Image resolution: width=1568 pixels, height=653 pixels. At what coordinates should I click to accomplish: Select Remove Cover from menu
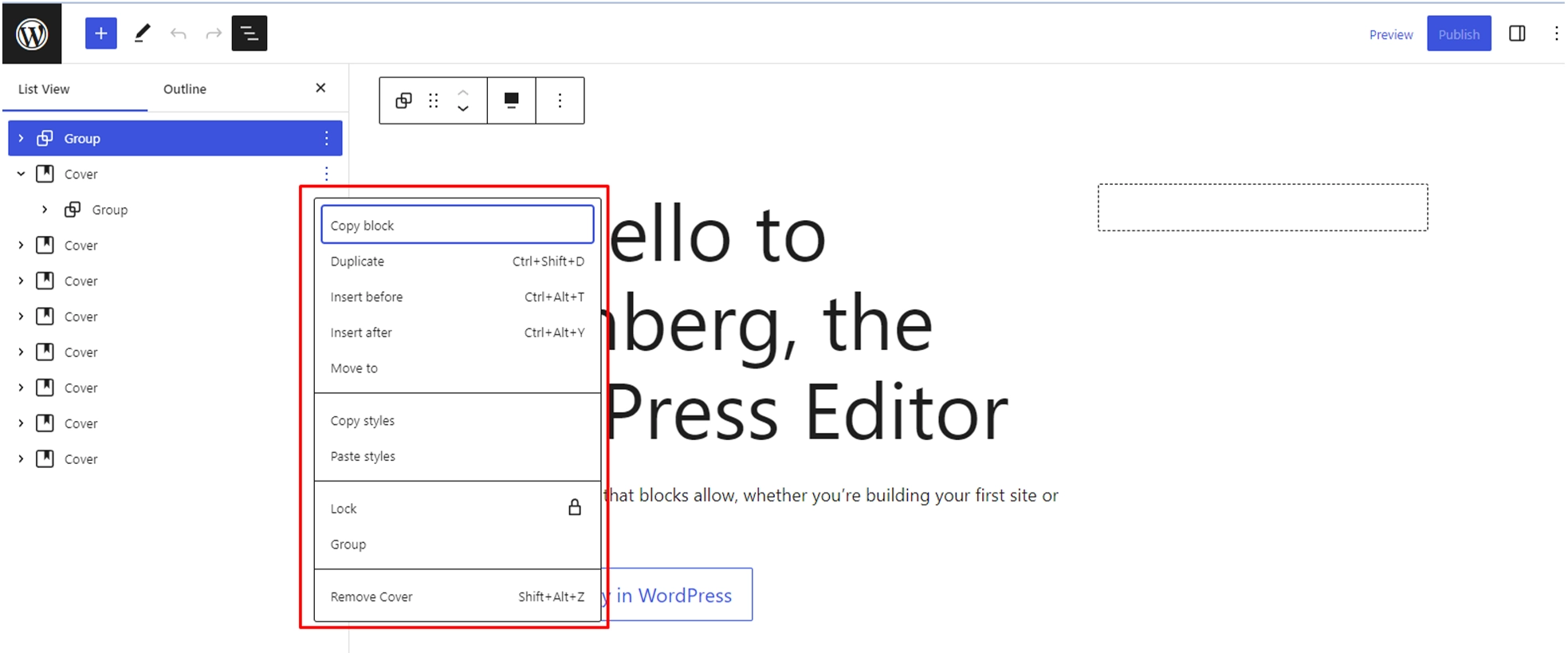coord(458,596)
